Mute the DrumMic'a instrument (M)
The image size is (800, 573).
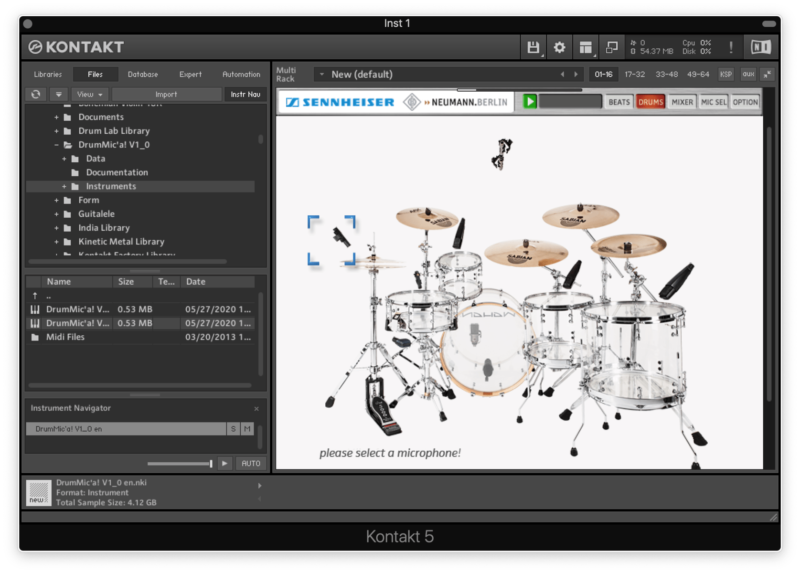point(247,429)
